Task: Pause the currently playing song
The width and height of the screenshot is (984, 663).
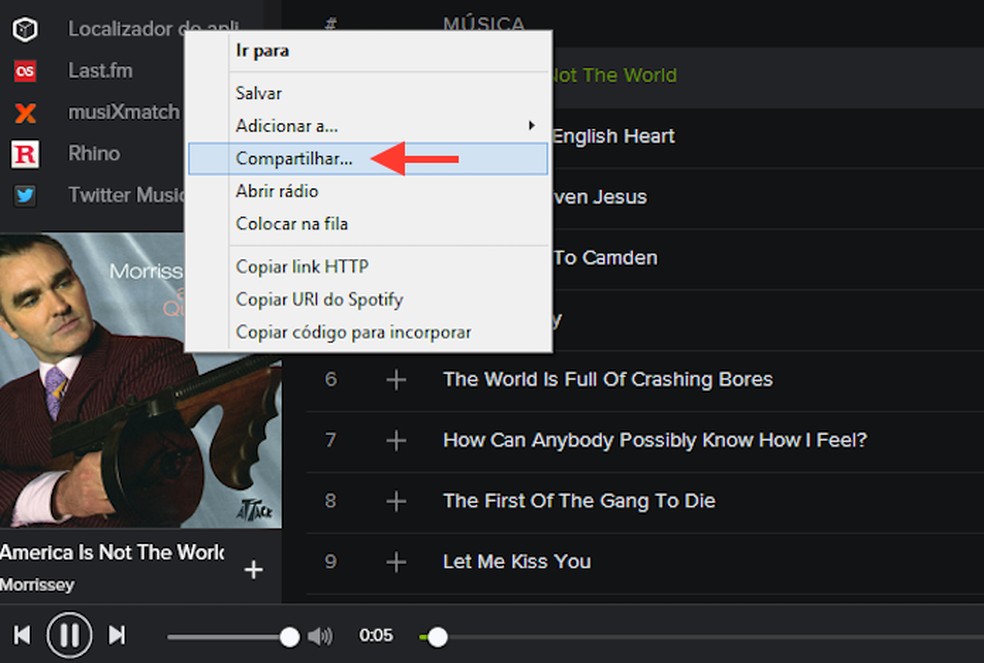Action: coord(69,634)
